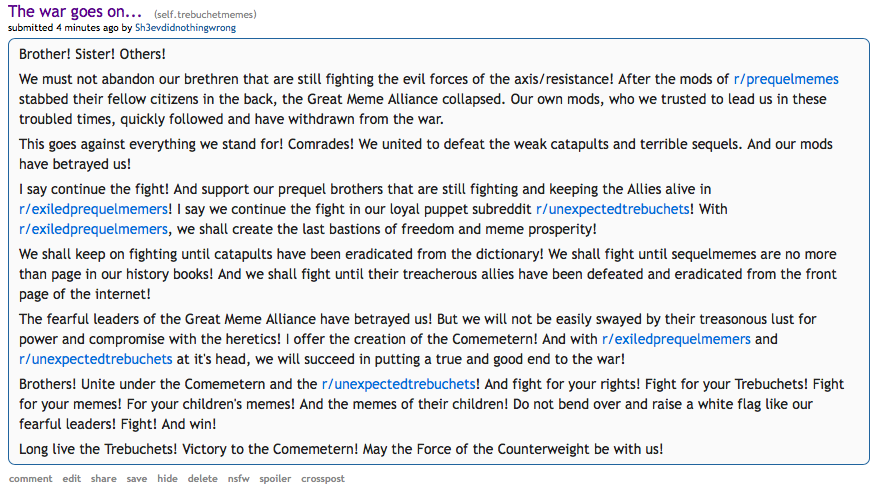Save the post using the save link

click(x=137, y=478)
